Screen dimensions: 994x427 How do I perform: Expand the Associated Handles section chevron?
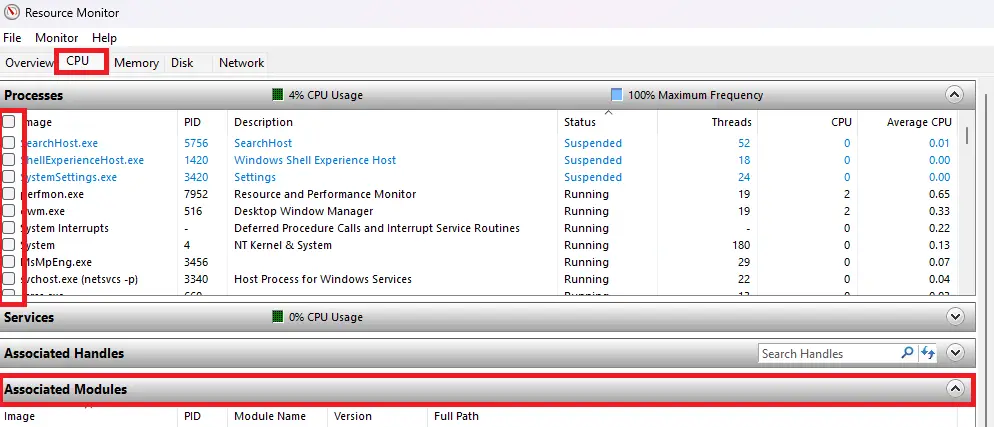tap(954, 353)
